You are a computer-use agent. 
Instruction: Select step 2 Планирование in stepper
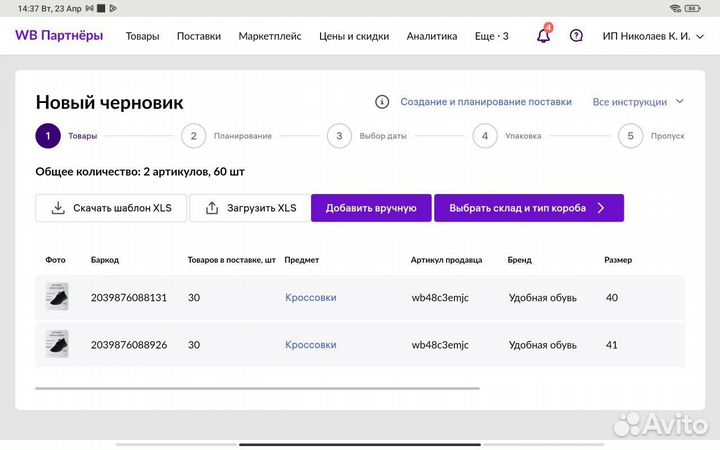194,136
